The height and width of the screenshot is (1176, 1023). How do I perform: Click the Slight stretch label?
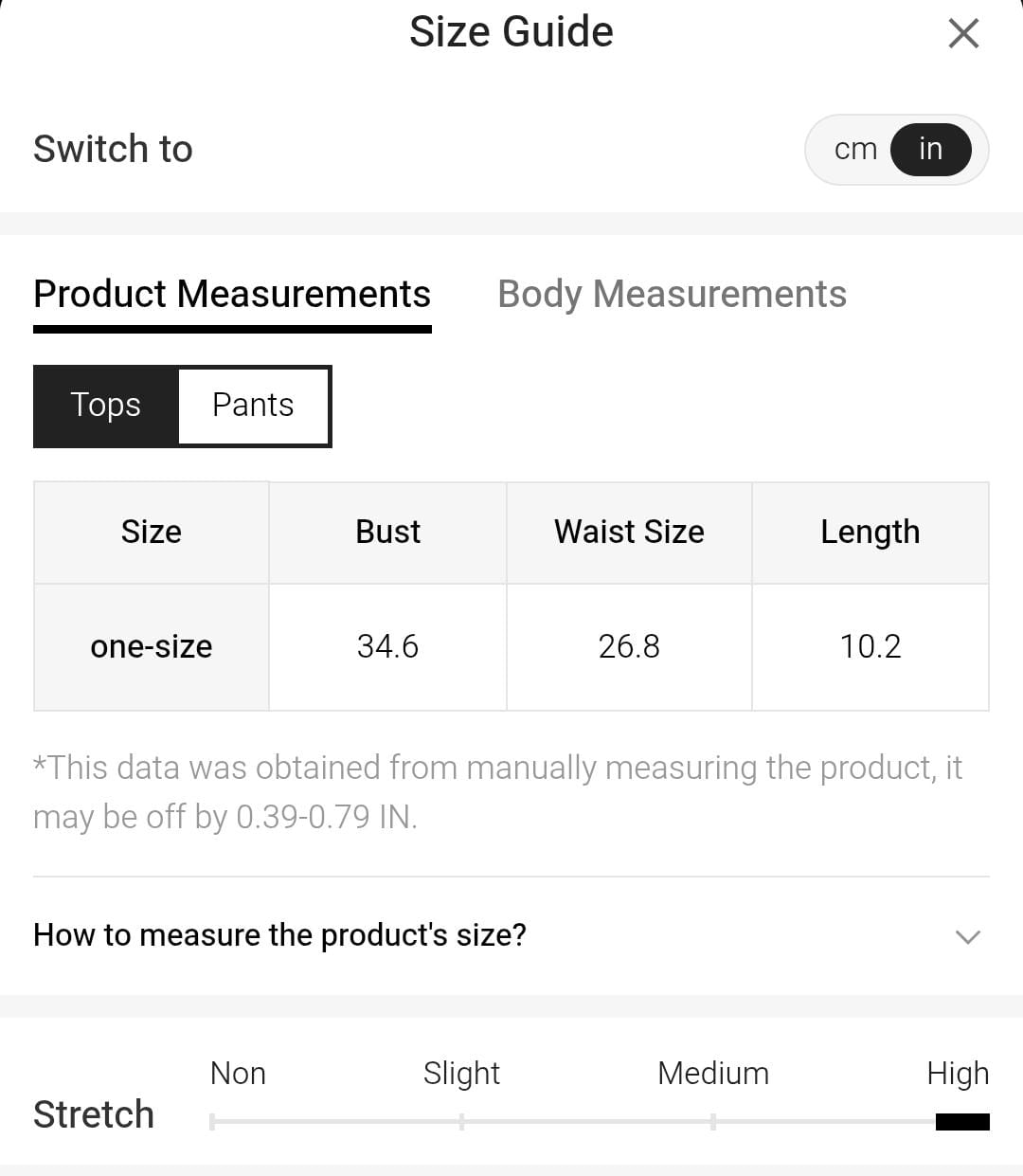[x=461, y=1074]
